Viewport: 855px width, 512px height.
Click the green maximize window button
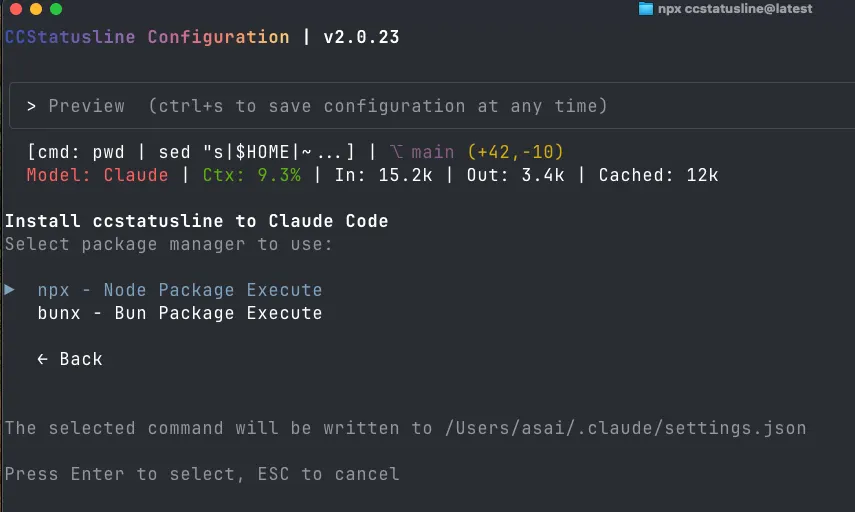point(56,9)
